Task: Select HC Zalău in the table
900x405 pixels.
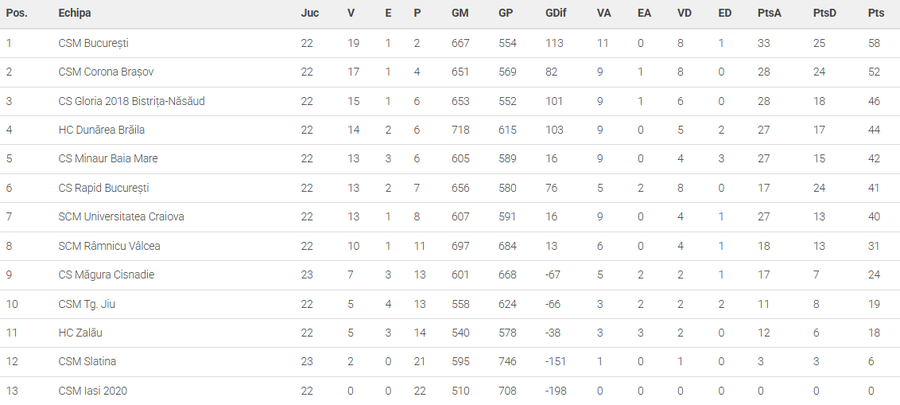Action: pyautogui.click(x=80, y=332)
